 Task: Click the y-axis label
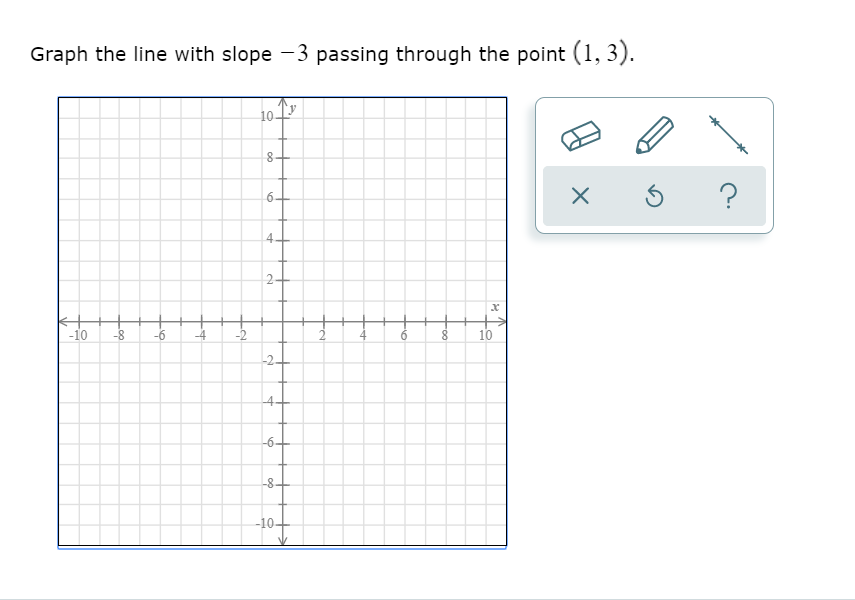[x=293, y=110]
